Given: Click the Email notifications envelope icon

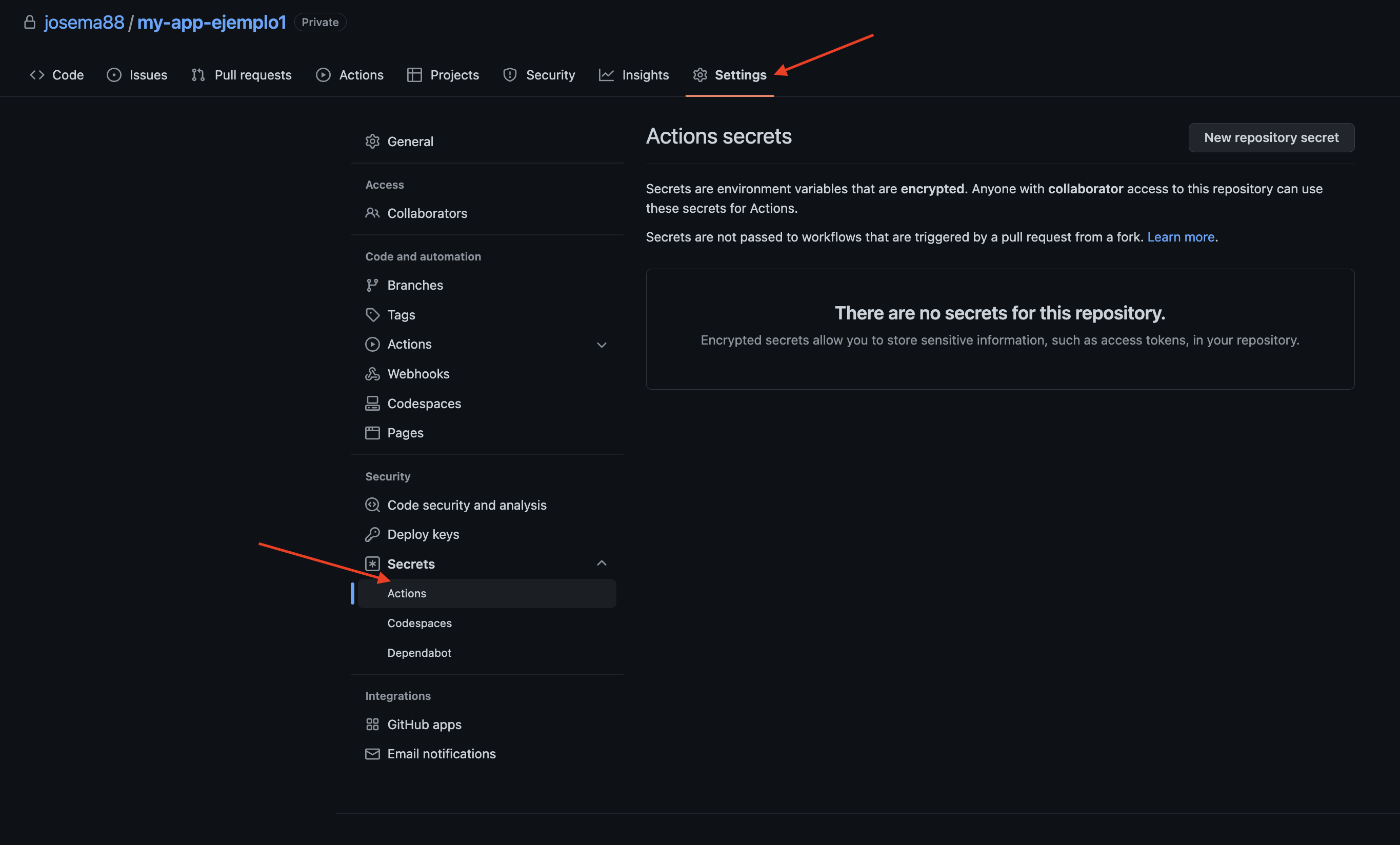Looking at the screenshot, I should coord(372,754).
